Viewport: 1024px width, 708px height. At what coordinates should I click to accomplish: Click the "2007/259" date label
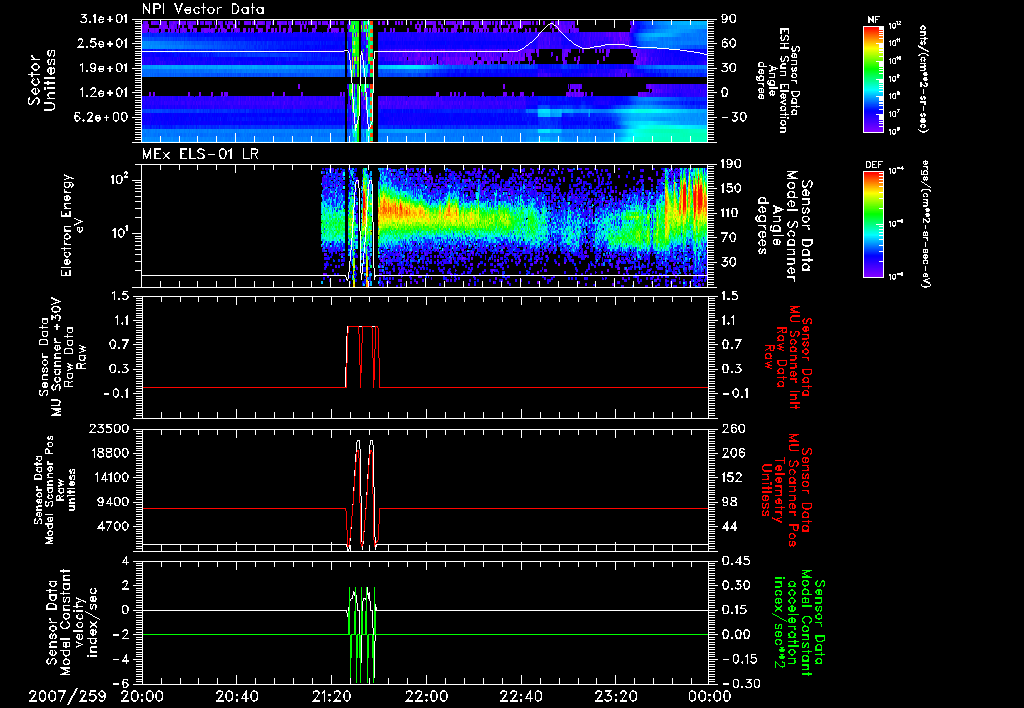67,696
